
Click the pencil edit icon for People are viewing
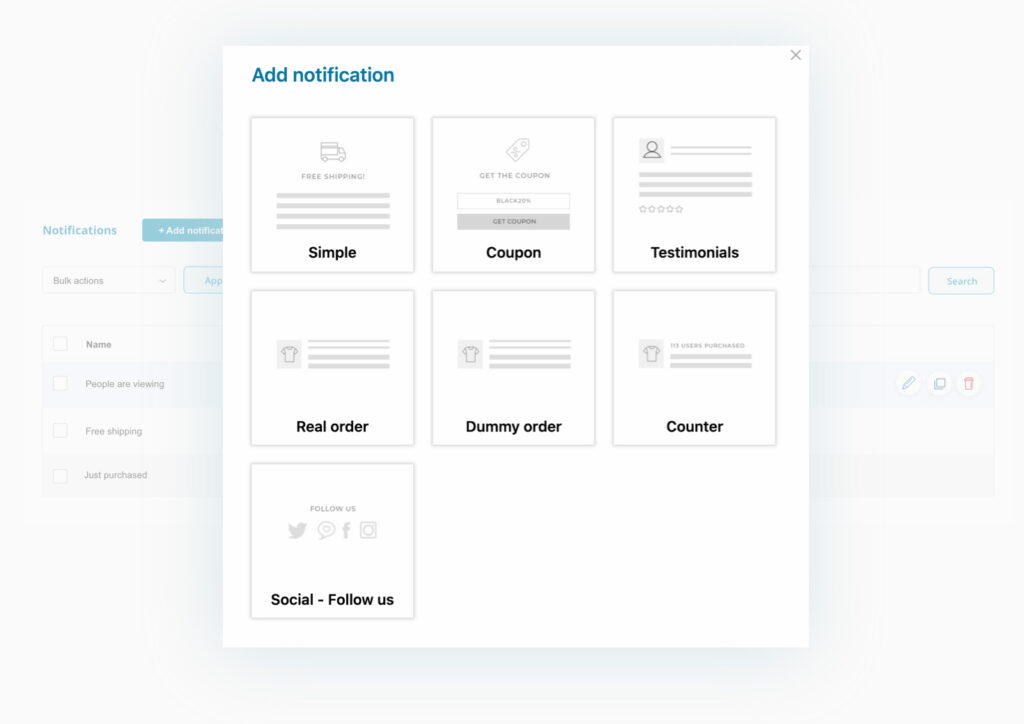click(x=908, y=383)
